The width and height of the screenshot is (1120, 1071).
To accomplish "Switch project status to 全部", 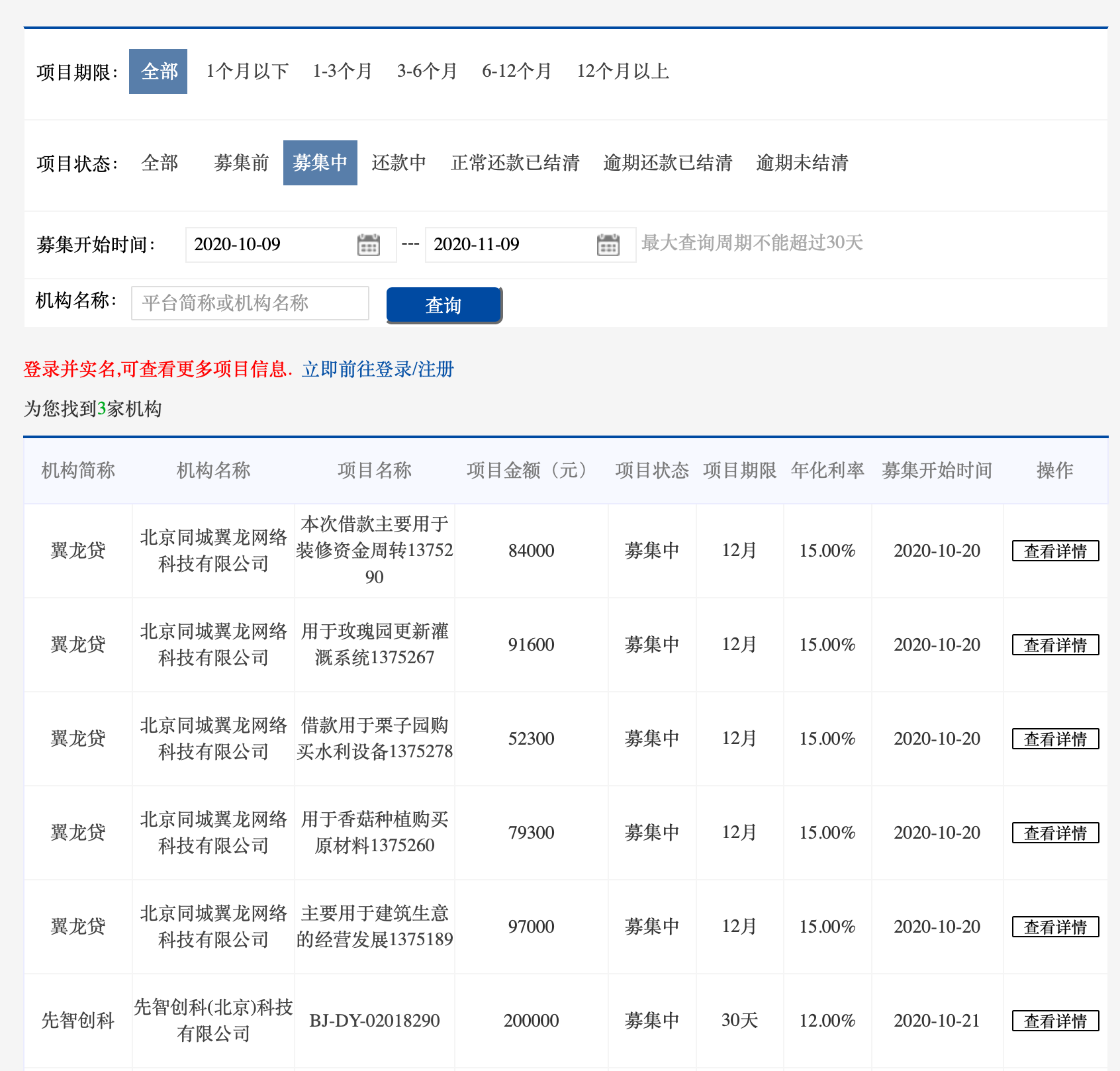I will [160, 163].
